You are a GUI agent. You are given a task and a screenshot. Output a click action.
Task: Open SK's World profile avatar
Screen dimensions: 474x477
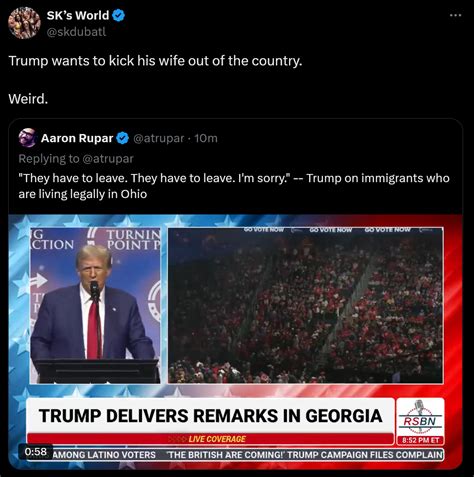(x=24, y=23)
